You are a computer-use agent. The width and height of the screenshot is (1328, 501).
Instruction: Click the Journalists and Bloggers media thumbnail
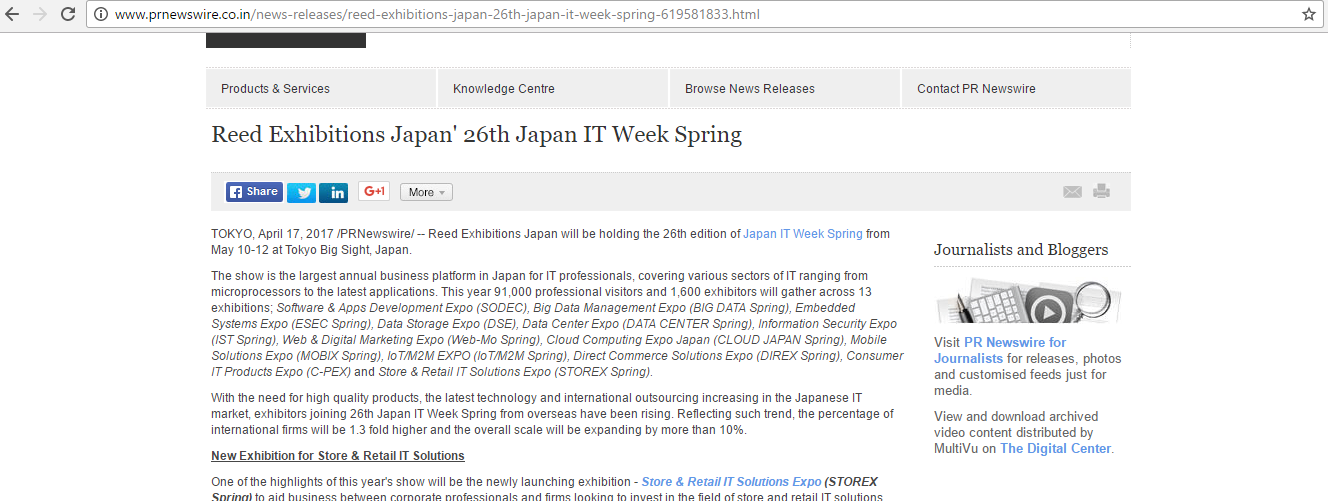click(1027, 301)
